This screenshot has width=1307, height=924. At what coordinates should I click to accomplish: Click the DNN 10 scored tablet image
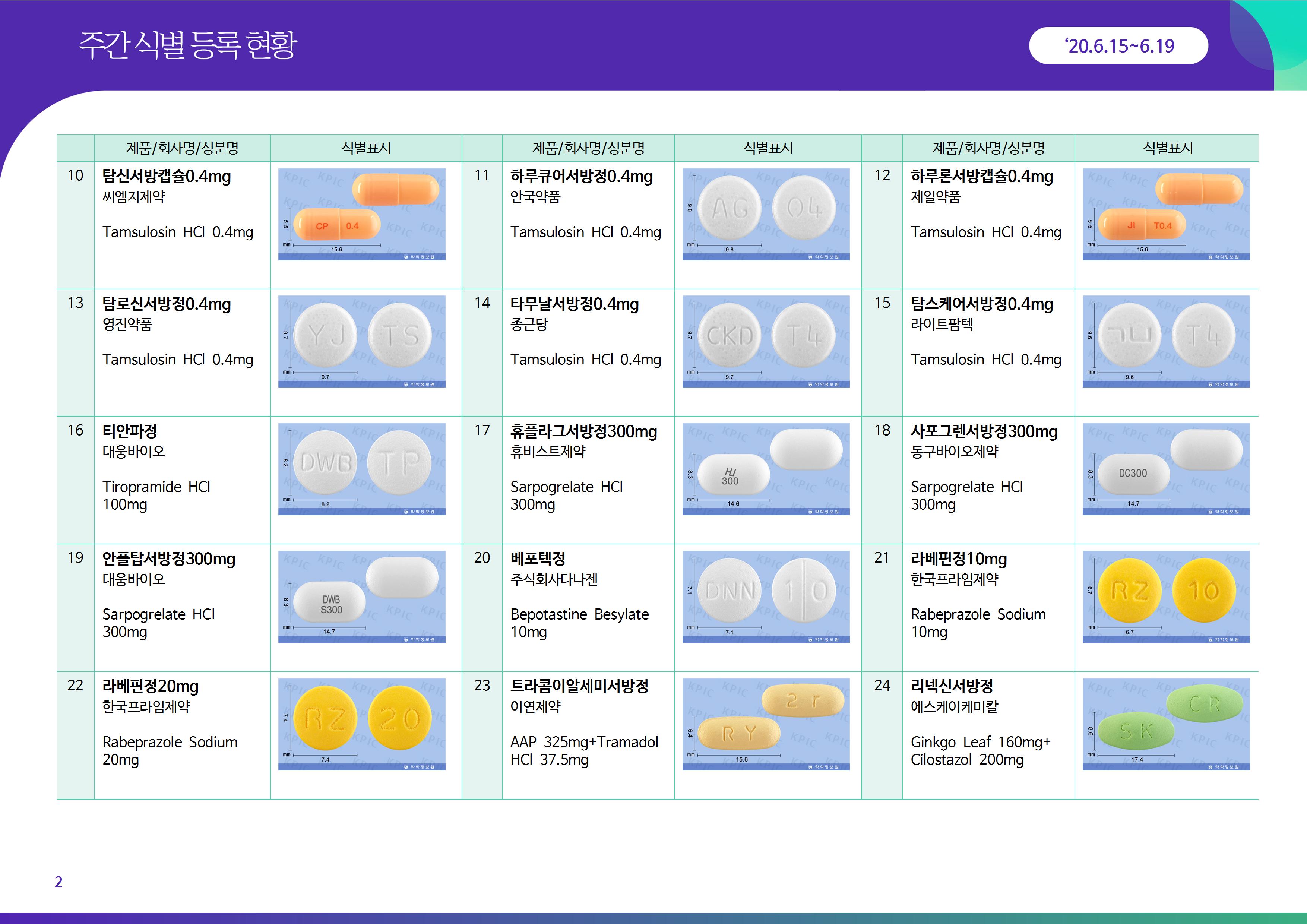(766, 597)
